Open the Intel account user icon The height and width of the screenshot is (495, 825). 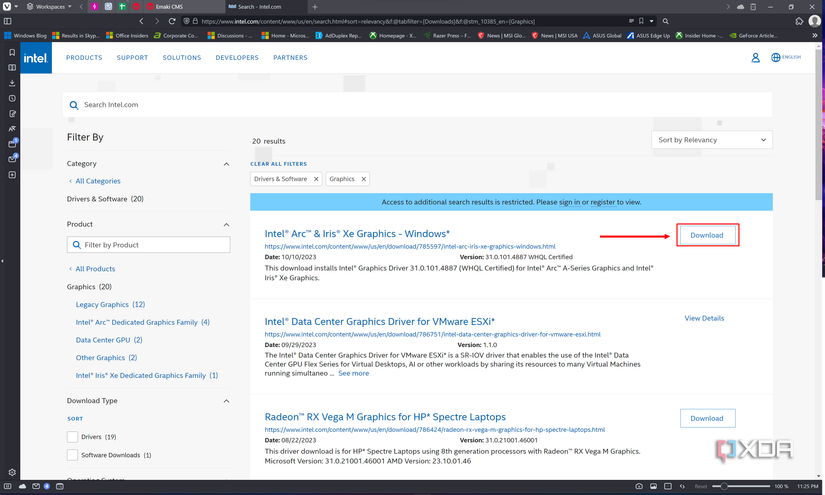(755, 57)
